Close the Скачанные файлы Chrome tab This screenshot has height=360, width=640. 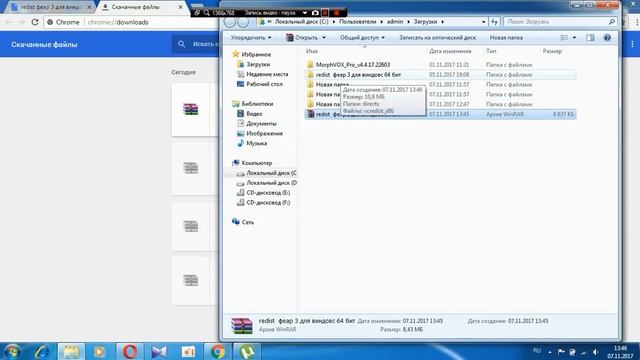180,7
